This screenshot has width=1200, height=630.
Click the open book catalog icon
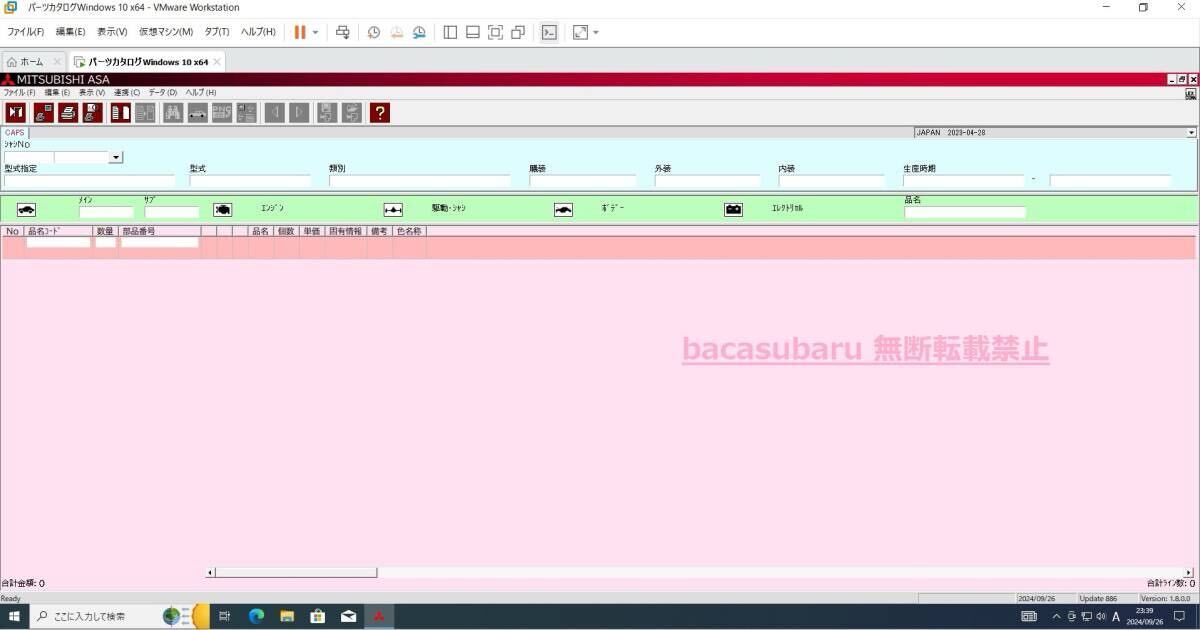coord(121,113)
